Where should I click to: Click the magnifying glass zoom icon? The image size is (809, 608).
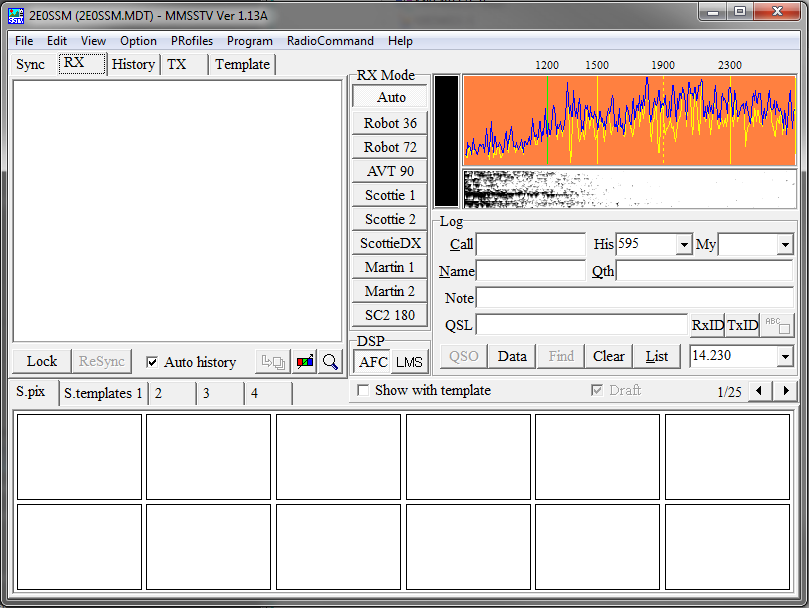330,362
